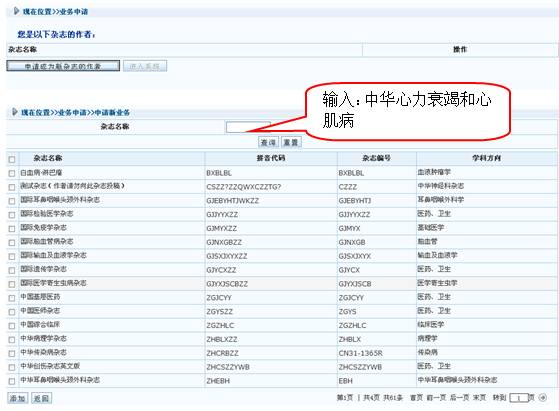Click the 添加 add button
This screenshot has height=411, width=559.
(17, 398)
